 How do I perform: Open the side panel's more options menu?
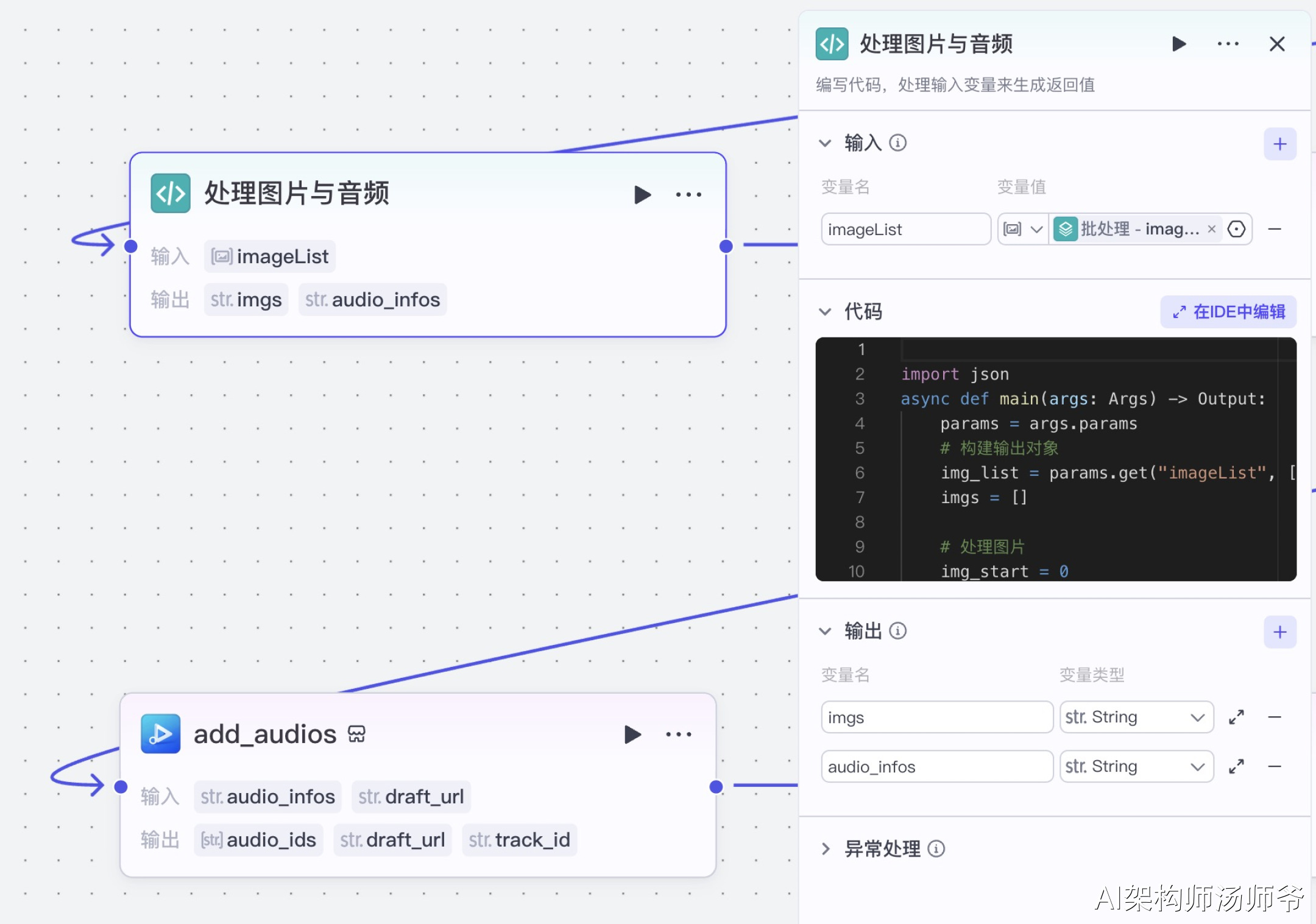tap(1228, 44)
